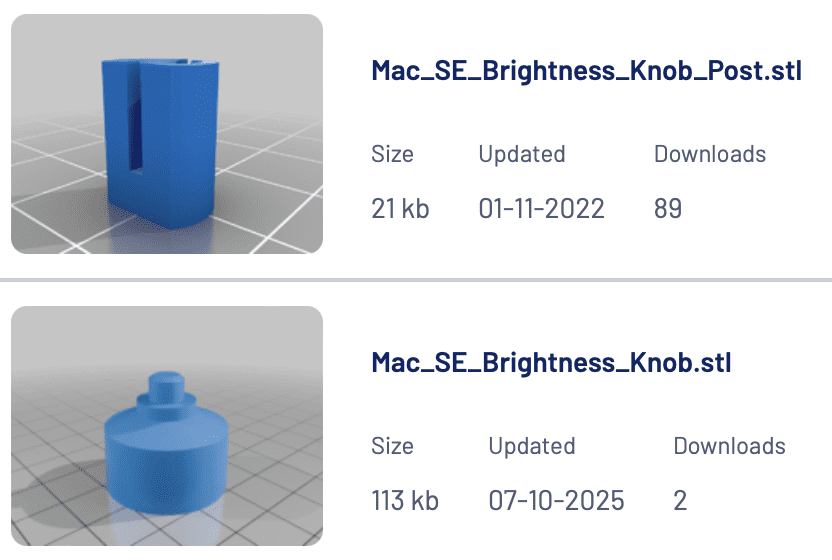Select the 07-10-2025 updated date
The image size is (832, 560).
click(556, 500)
